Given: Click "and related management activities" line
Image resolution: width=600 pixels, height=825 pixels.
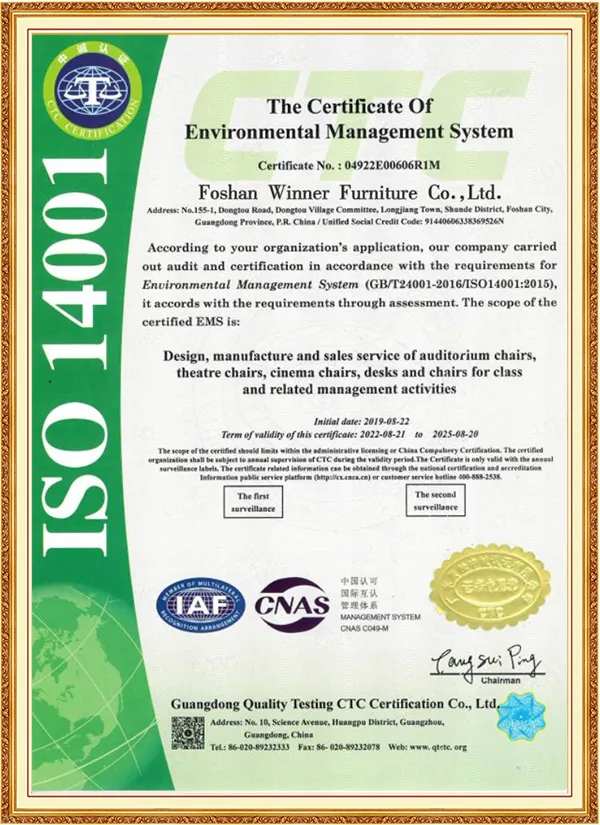Looking at the screenshot, I should click(349, 389).
